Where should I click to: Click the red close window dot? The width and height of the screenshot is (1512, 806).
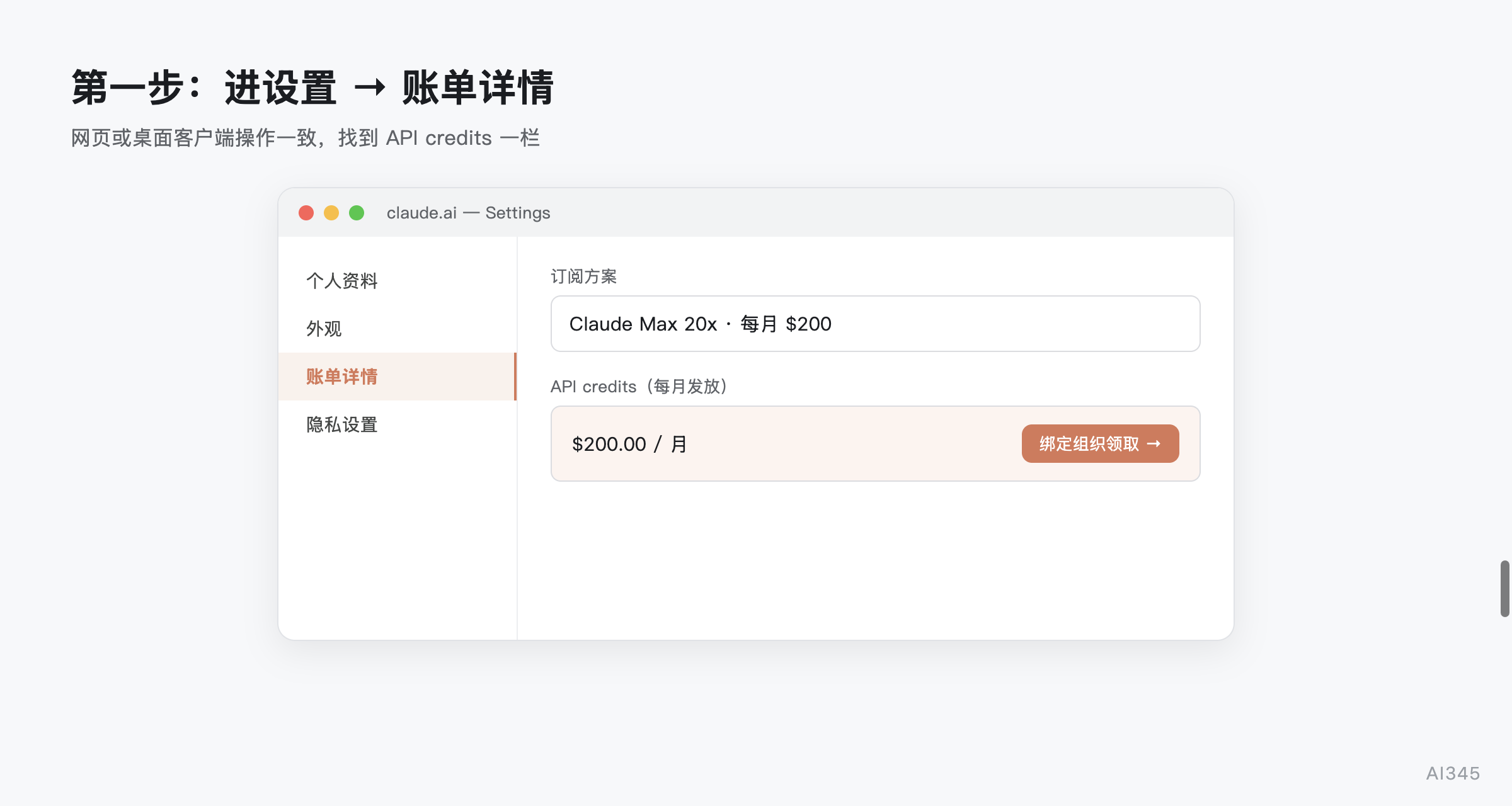(306, 213)
